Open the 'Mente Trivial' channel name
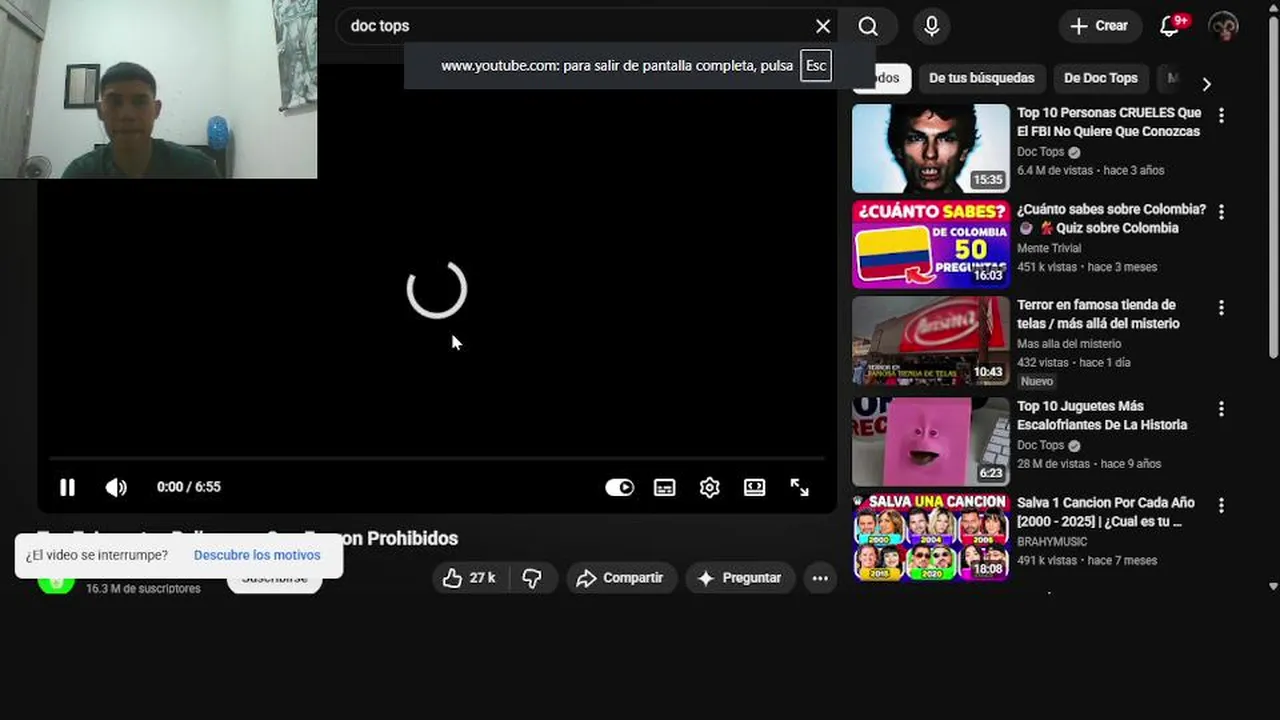This screenshot has width=1280, height=720. [x=1049, y=248]
